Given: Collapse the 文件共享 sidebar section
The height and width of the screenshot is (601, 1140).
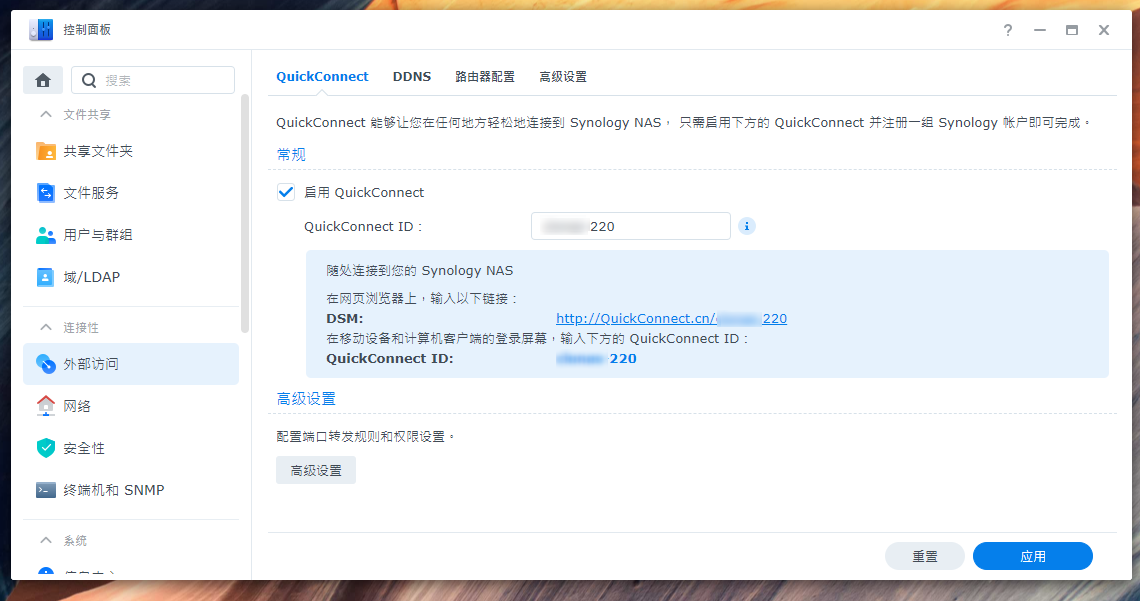Looking at the screenshot, I should (46, 115).
